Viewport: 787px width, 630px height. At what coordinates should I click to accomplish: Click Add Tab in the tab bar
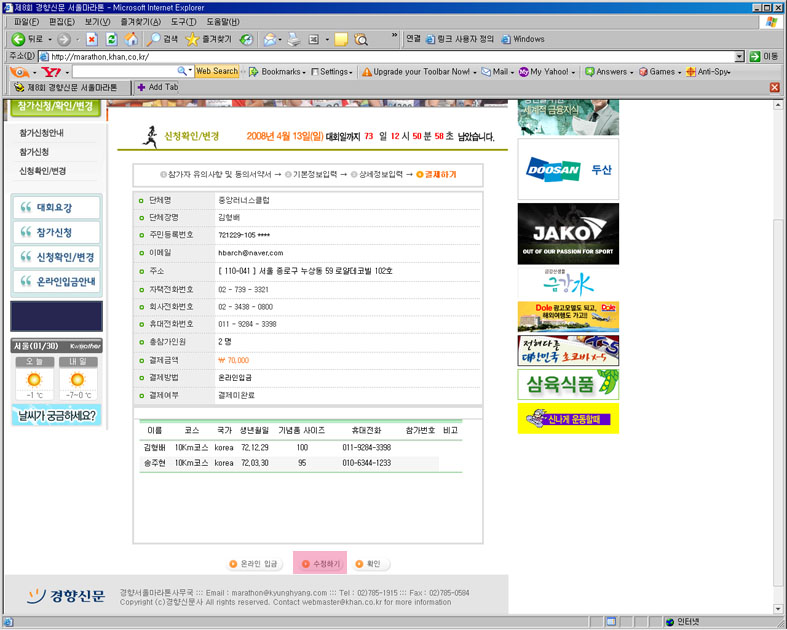[157, 87]
